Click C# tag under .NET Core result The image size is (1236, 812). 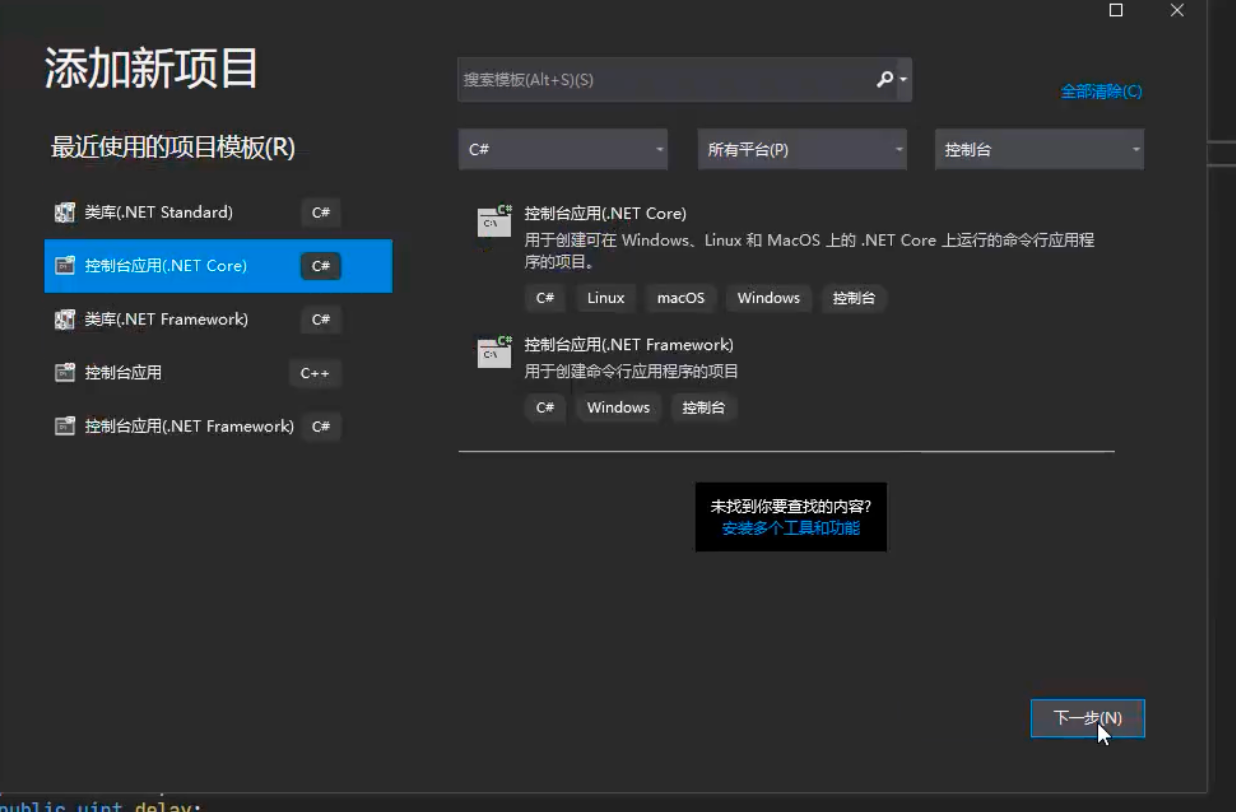coord(545,298)
